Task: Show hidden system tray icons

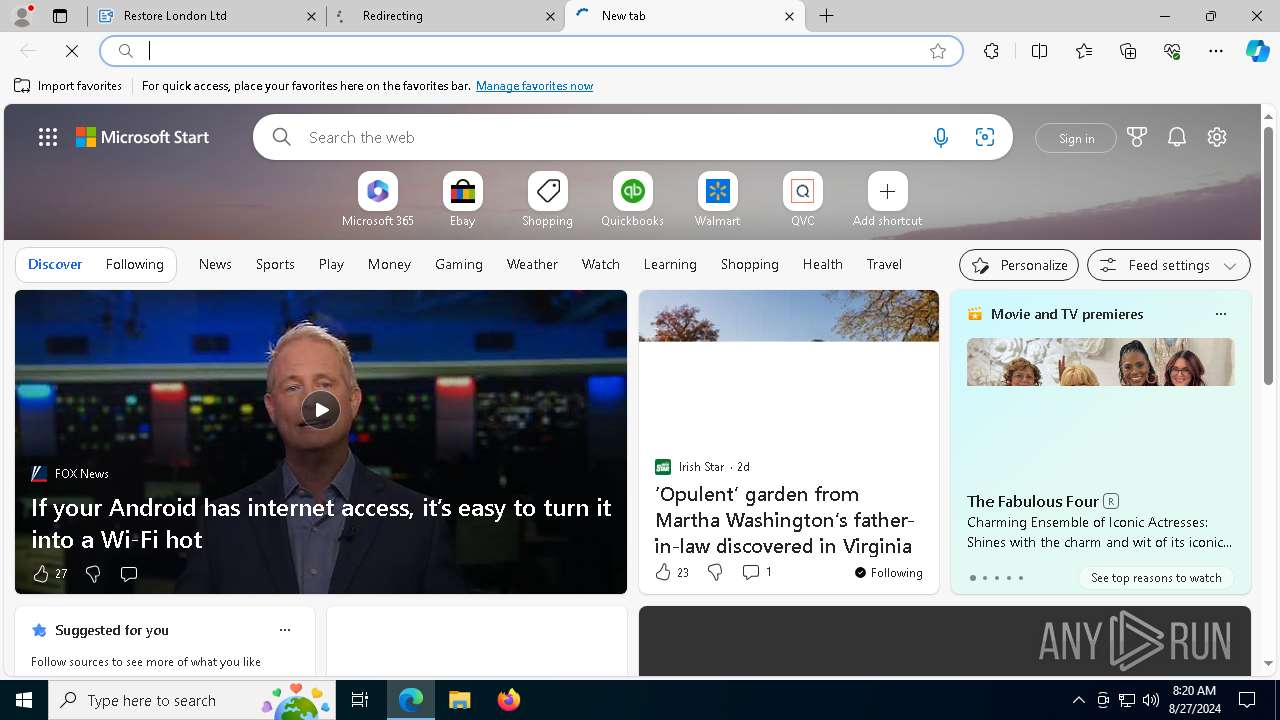Action: coord(1078,700)
